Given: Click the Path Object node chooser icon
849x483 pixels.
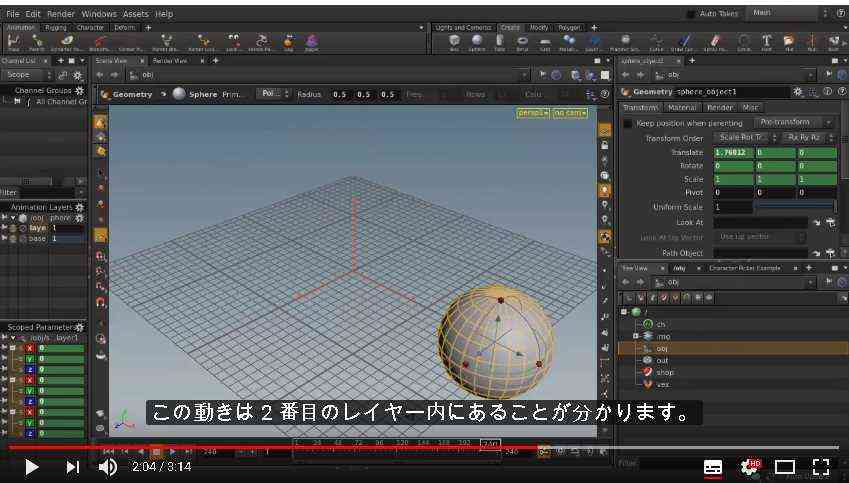Looking at the screenshot, I should (x=831, y=253).
